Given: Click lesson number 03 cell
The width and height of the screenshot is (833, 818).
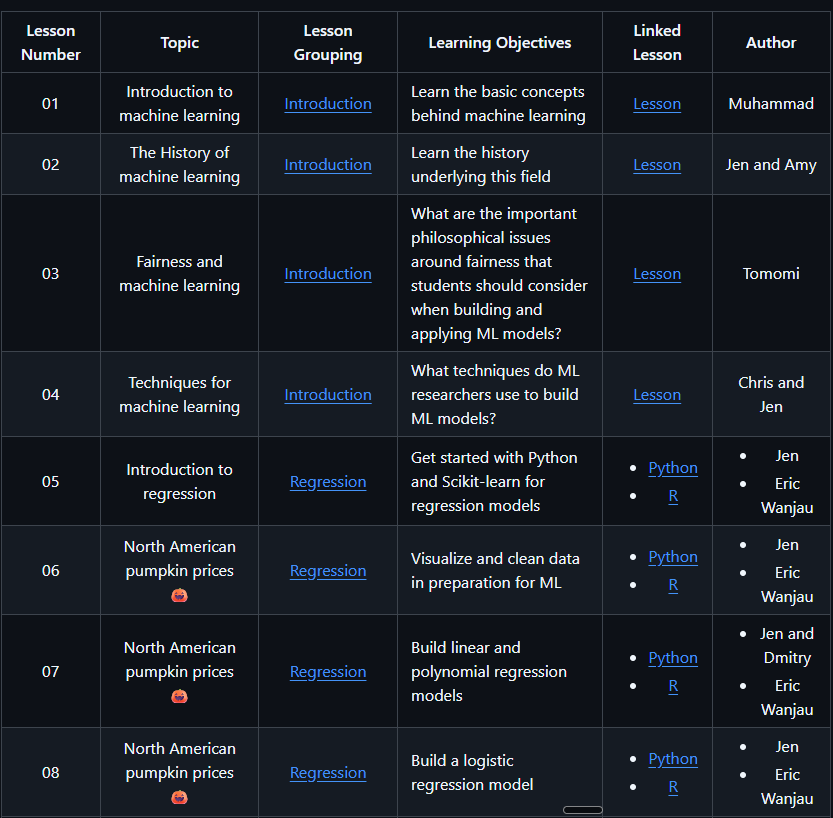Looking at the screenshot, I should pos(50,274).
